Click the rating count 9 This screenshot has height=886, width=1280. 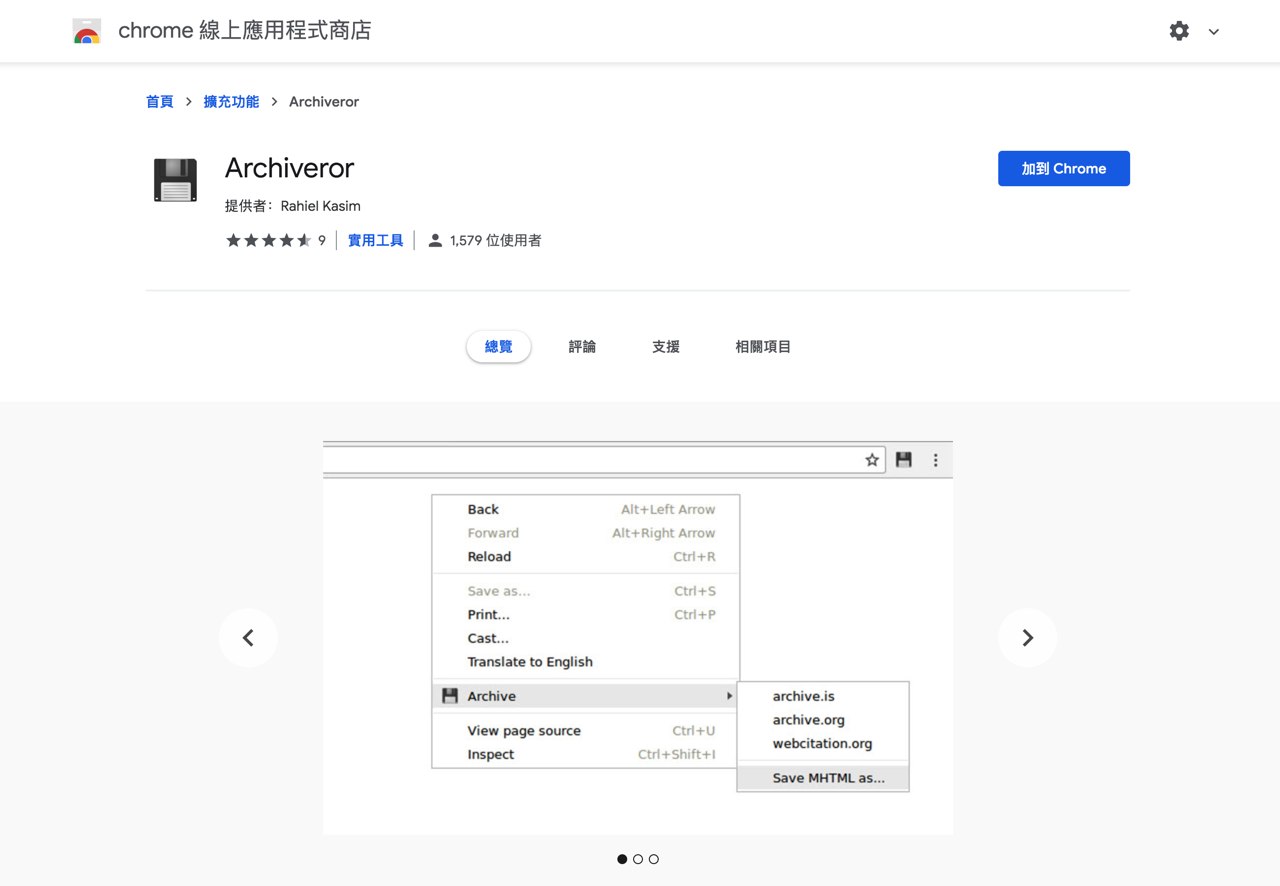[322, 241]
